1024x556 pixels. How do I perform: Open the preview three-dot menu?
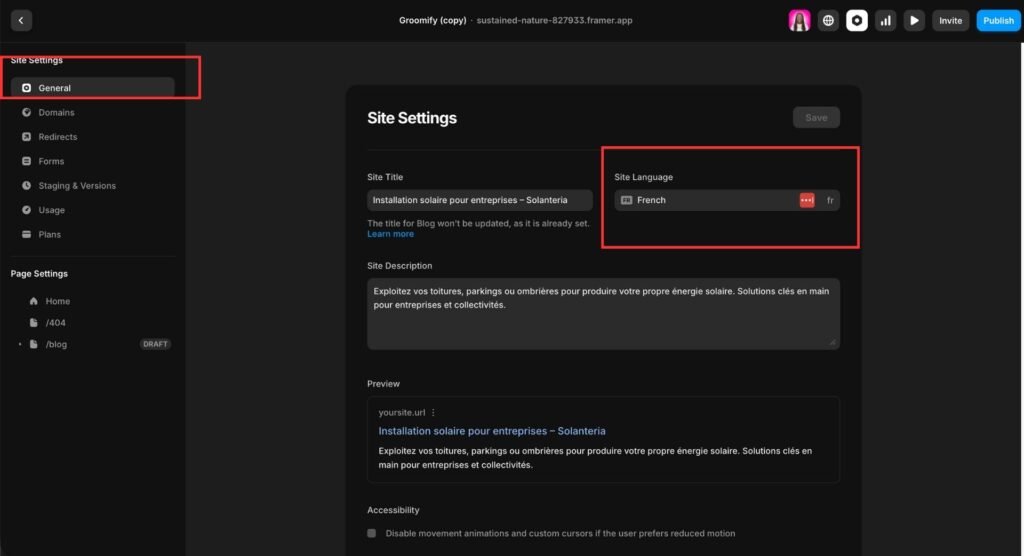point(433,412)
